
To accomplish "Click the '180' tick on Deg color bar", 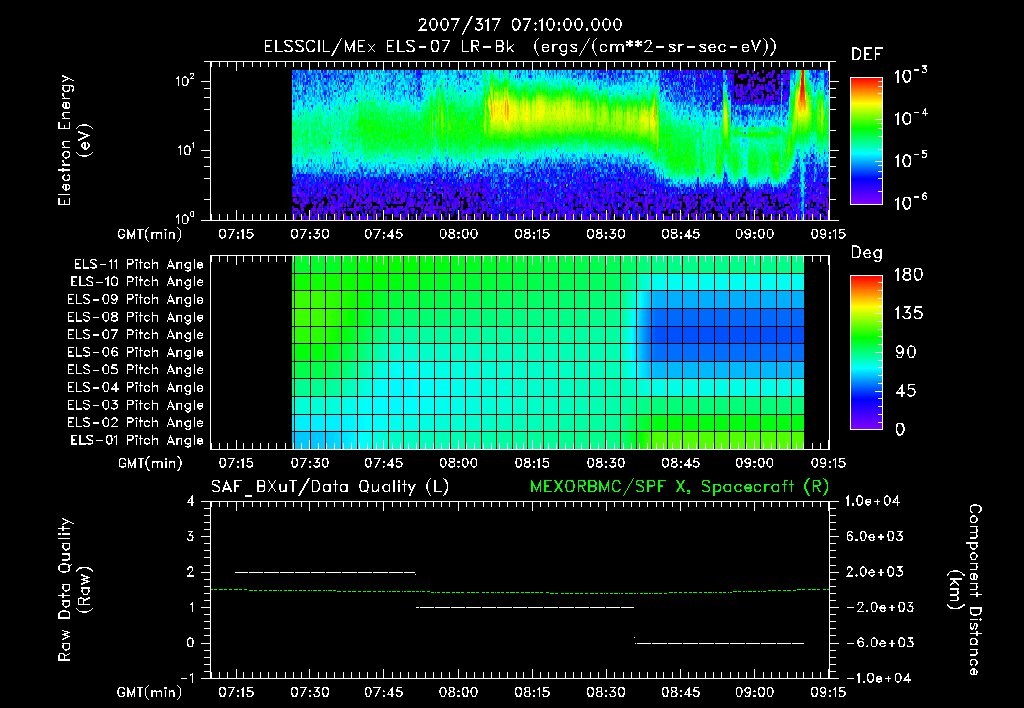I will coord(908,275).
